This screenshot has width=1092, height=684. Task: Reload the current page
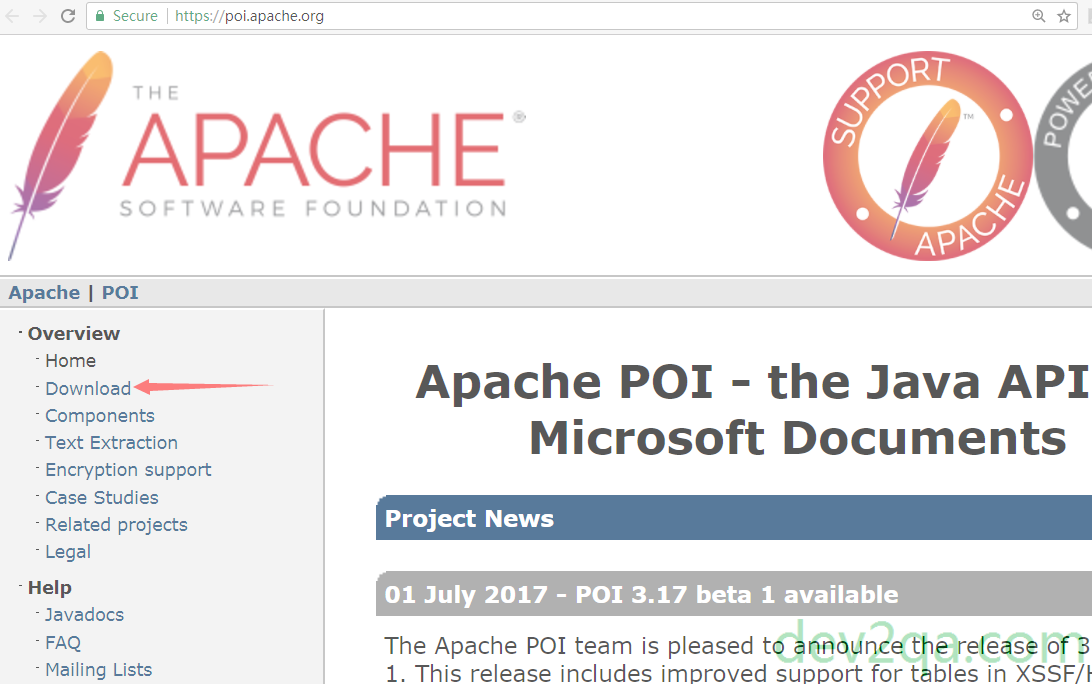coord(68,16)
